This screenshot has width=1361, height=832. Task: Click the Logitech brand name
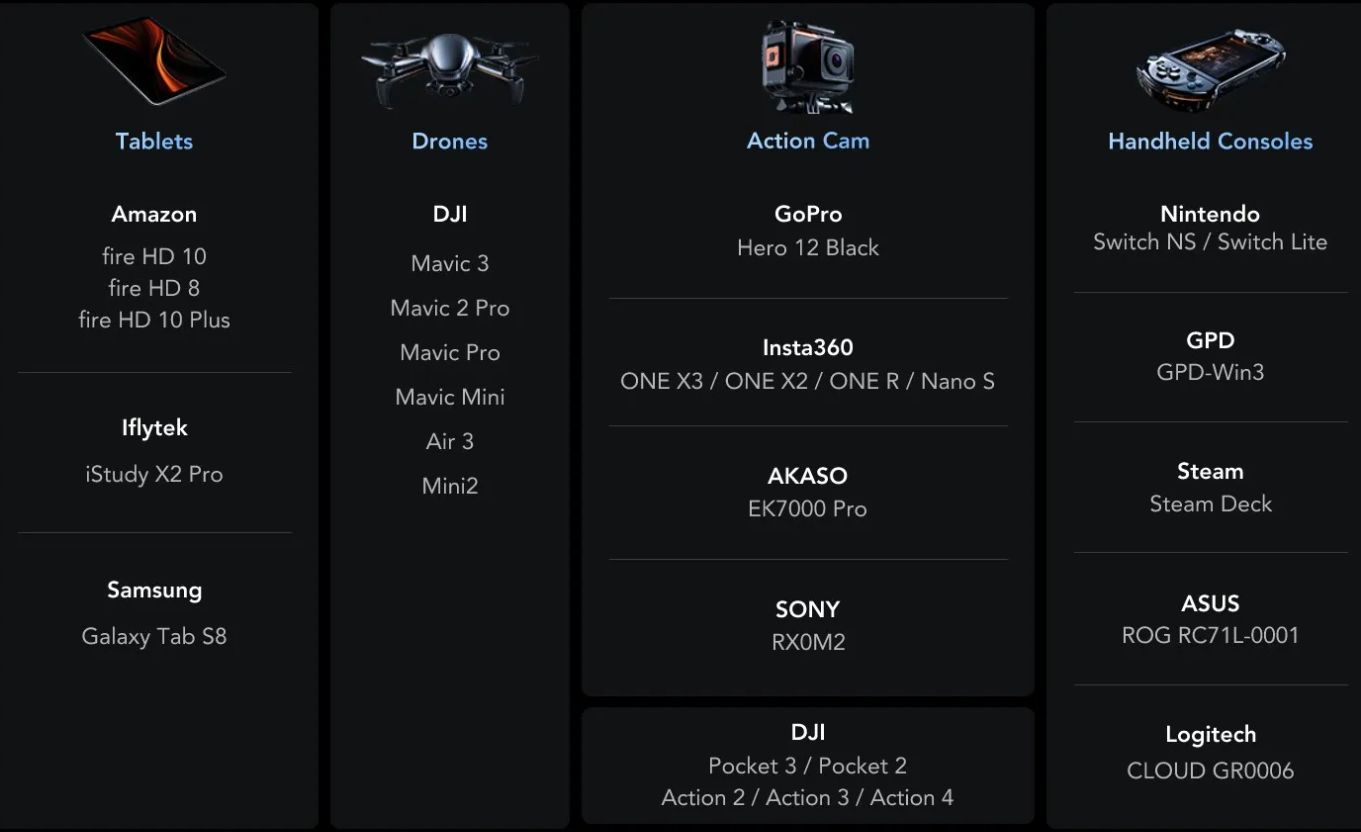point(1210,735)
